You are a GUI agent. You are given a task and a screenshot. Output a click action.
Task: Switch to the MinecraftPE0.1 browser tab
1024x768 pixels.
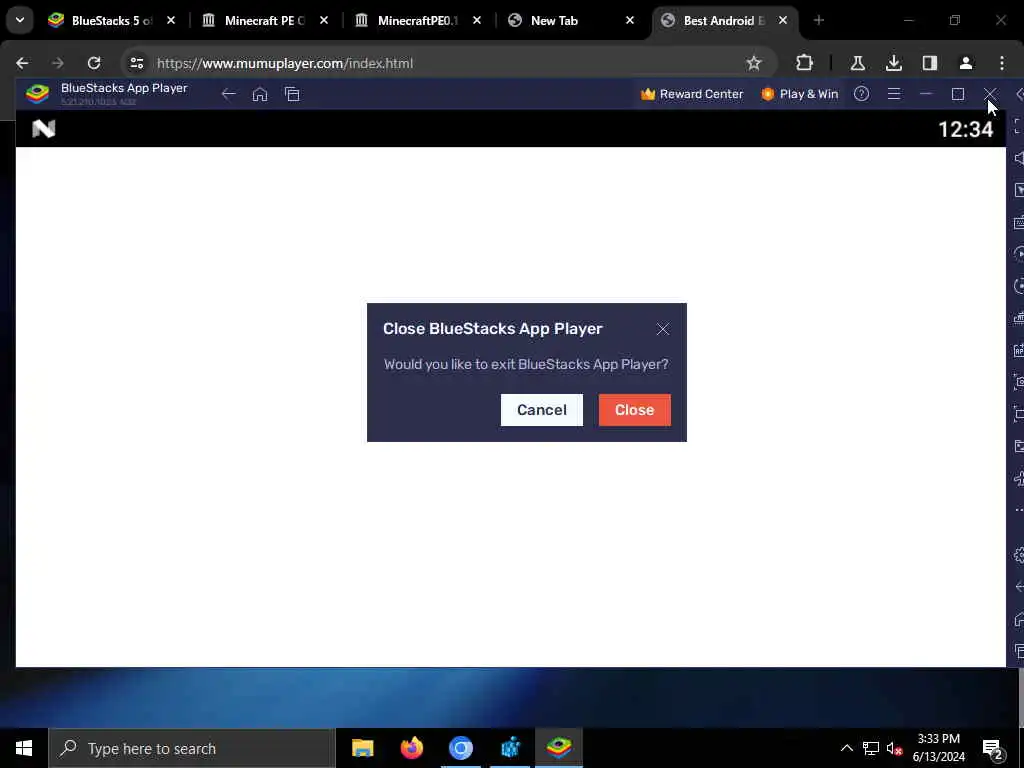pyautogui.click(x=408, y=20)
